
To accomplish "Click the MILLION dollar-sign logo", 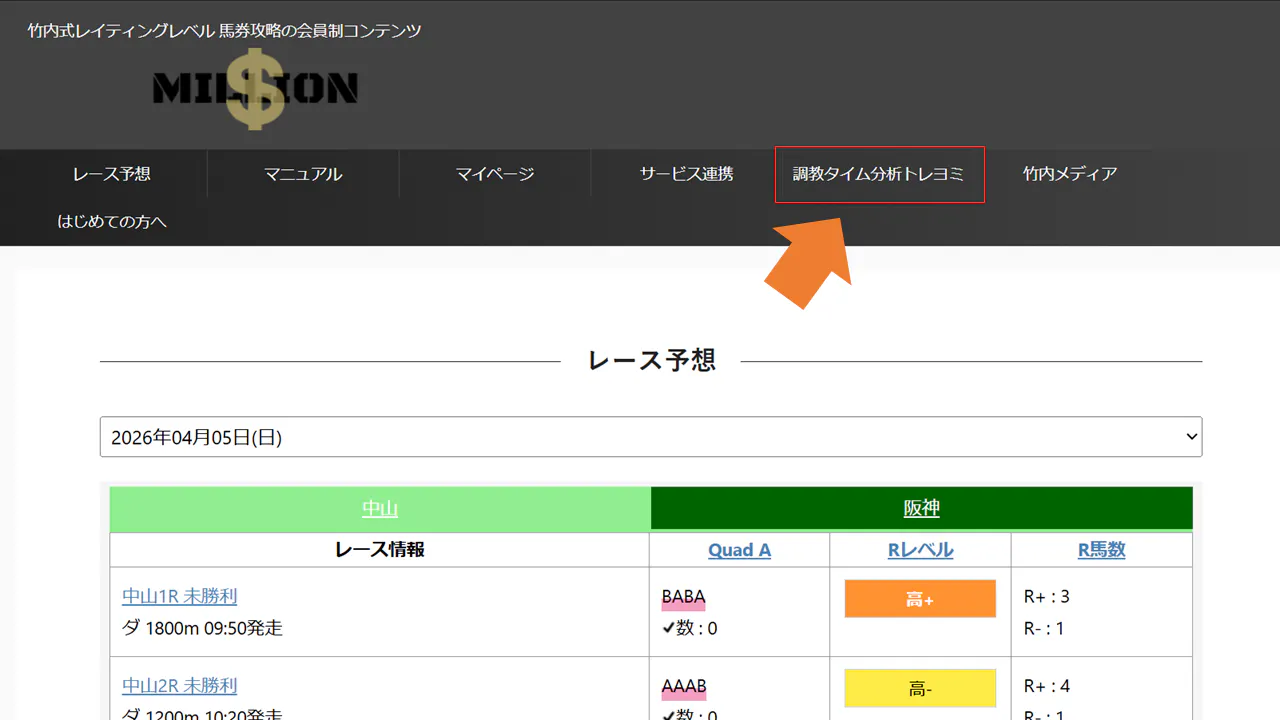I will pos(255,90).
